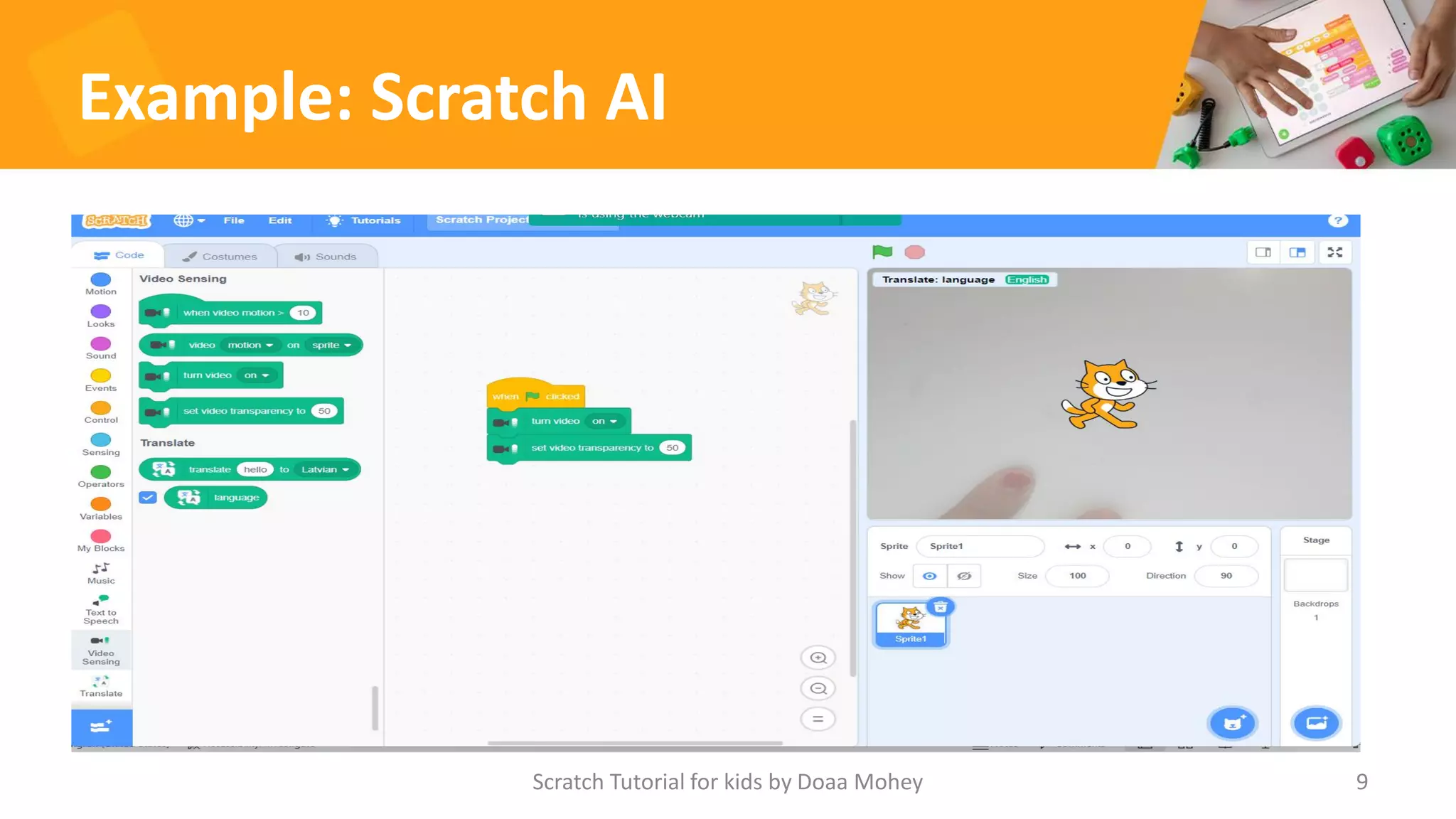Delete Sprite1 with the trash icon

[x=941, y=607]
